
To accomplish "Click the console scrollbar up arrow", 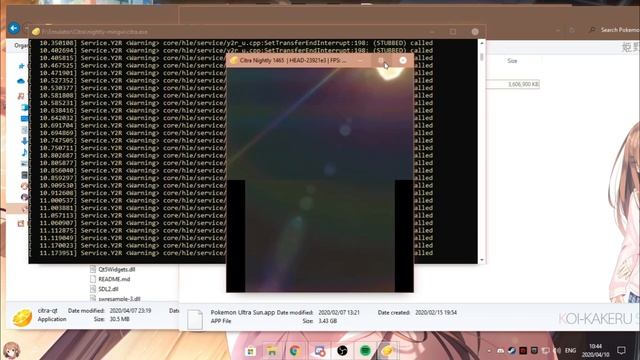I will point(482,42).
